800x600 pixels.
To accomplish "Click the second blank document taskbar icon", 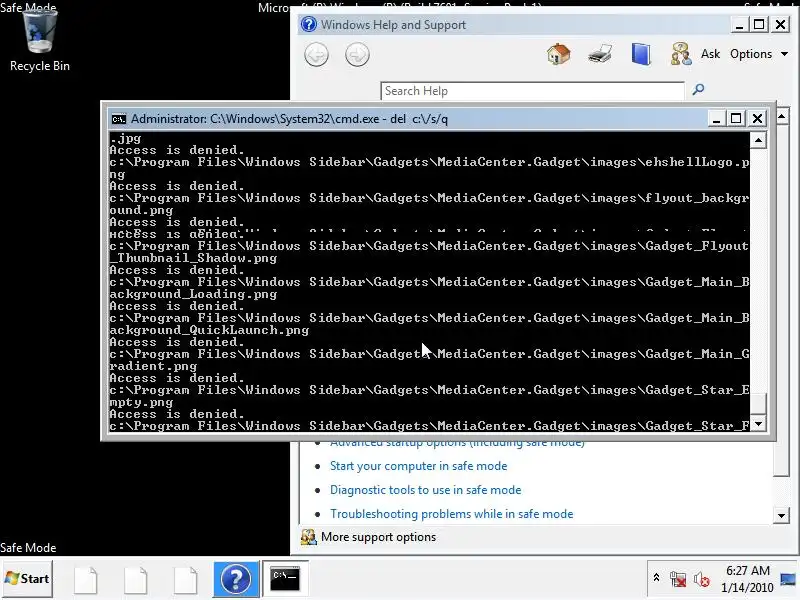I will 136,580.
